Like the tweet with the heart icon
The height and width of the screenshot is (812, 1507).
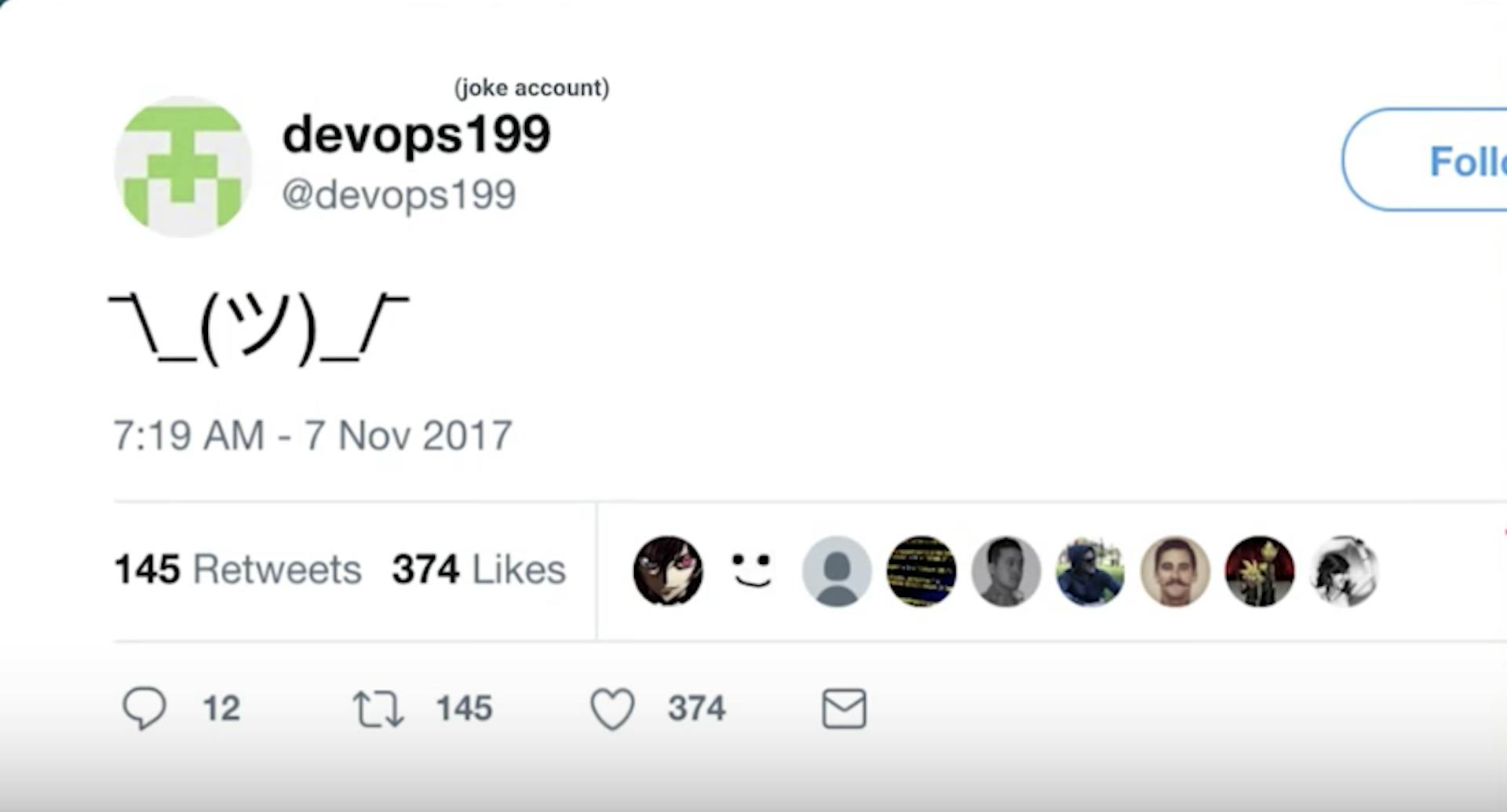click(x=612, y=709)
